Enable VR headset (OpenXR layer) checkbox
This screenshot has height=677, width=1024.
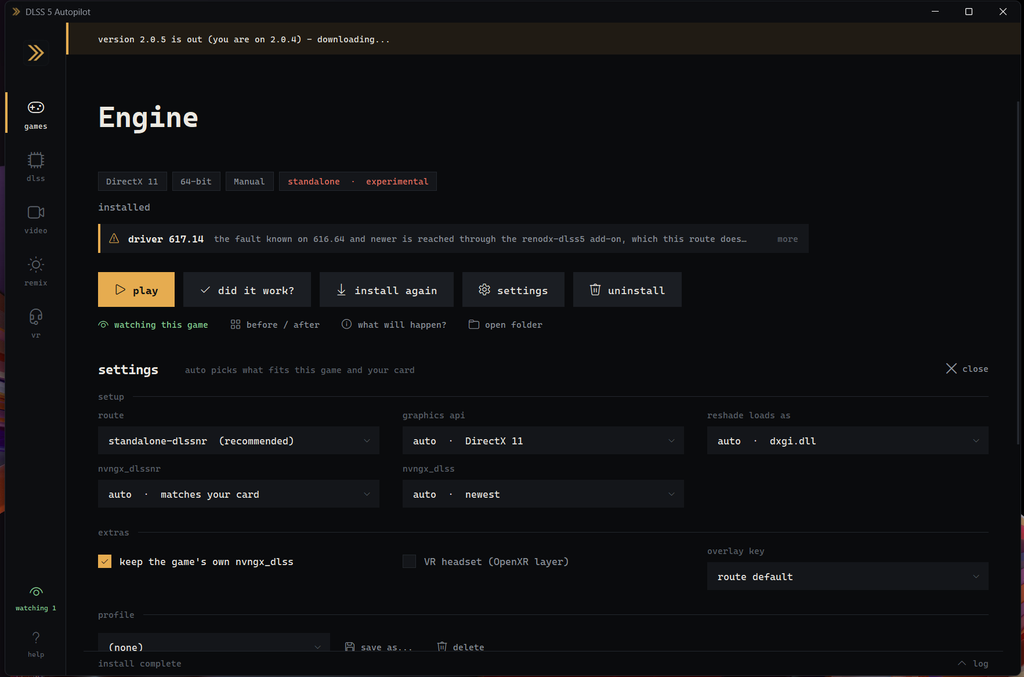click(x=409, y=561)
